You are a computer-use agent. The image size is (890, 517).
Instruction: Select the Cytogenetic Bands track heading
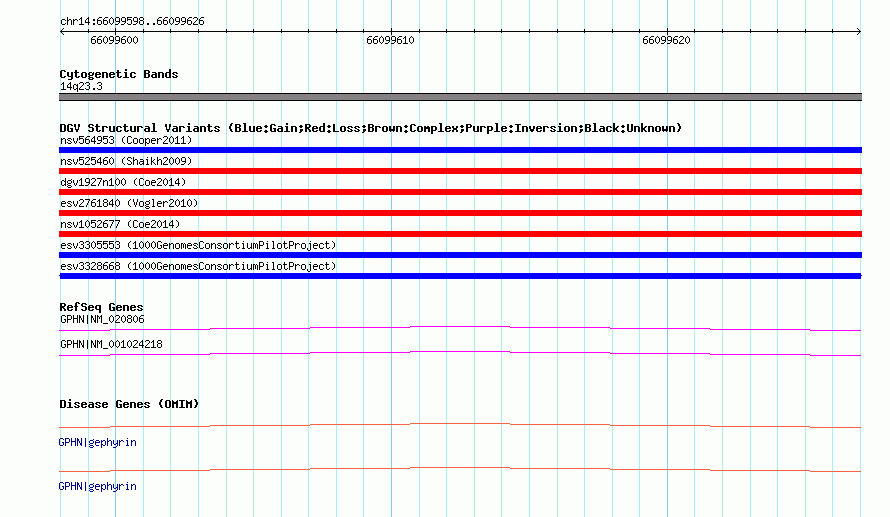click(x=119, y=74)
